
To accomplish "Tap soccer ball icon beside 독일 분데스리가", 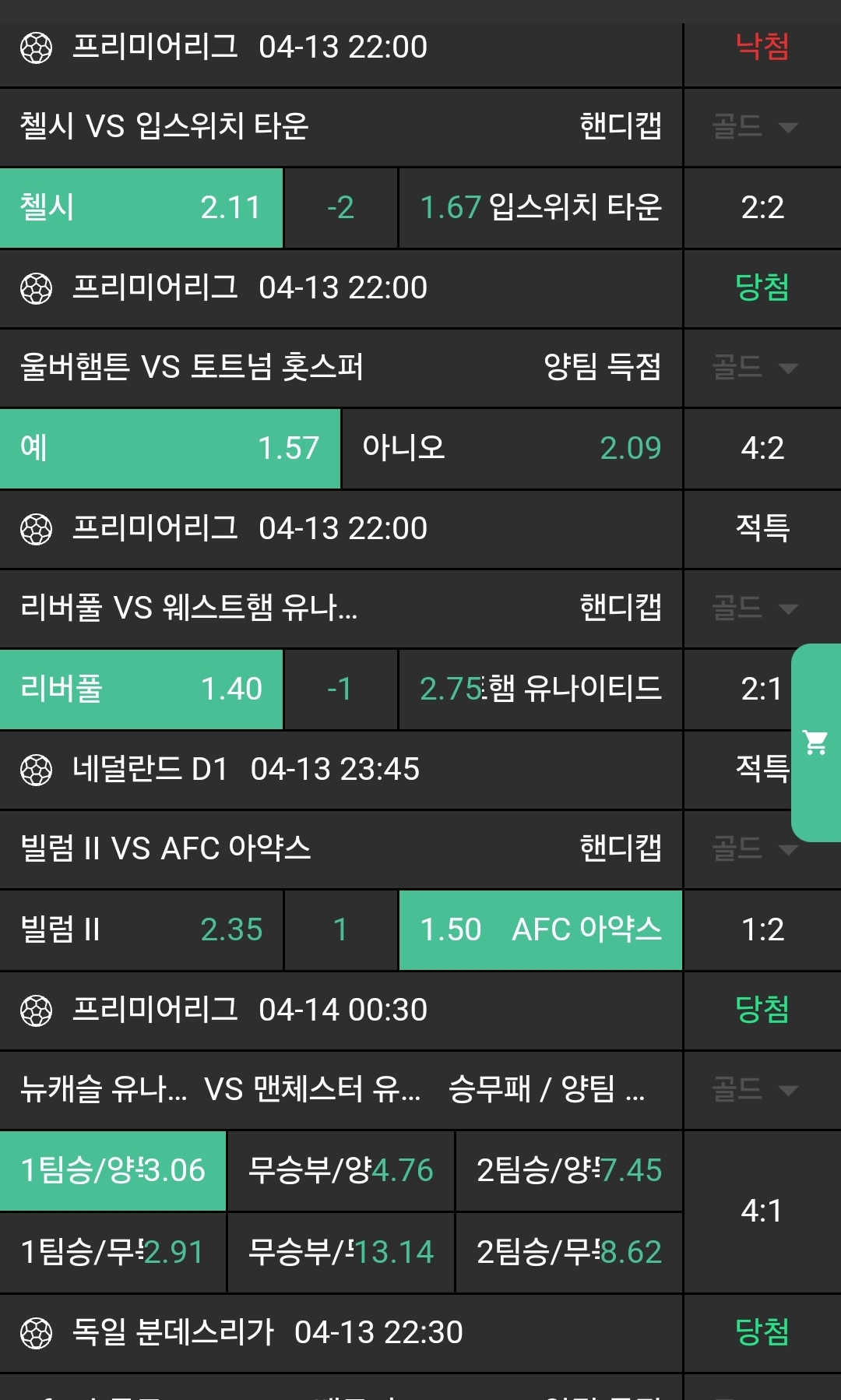I will 36,1332.
